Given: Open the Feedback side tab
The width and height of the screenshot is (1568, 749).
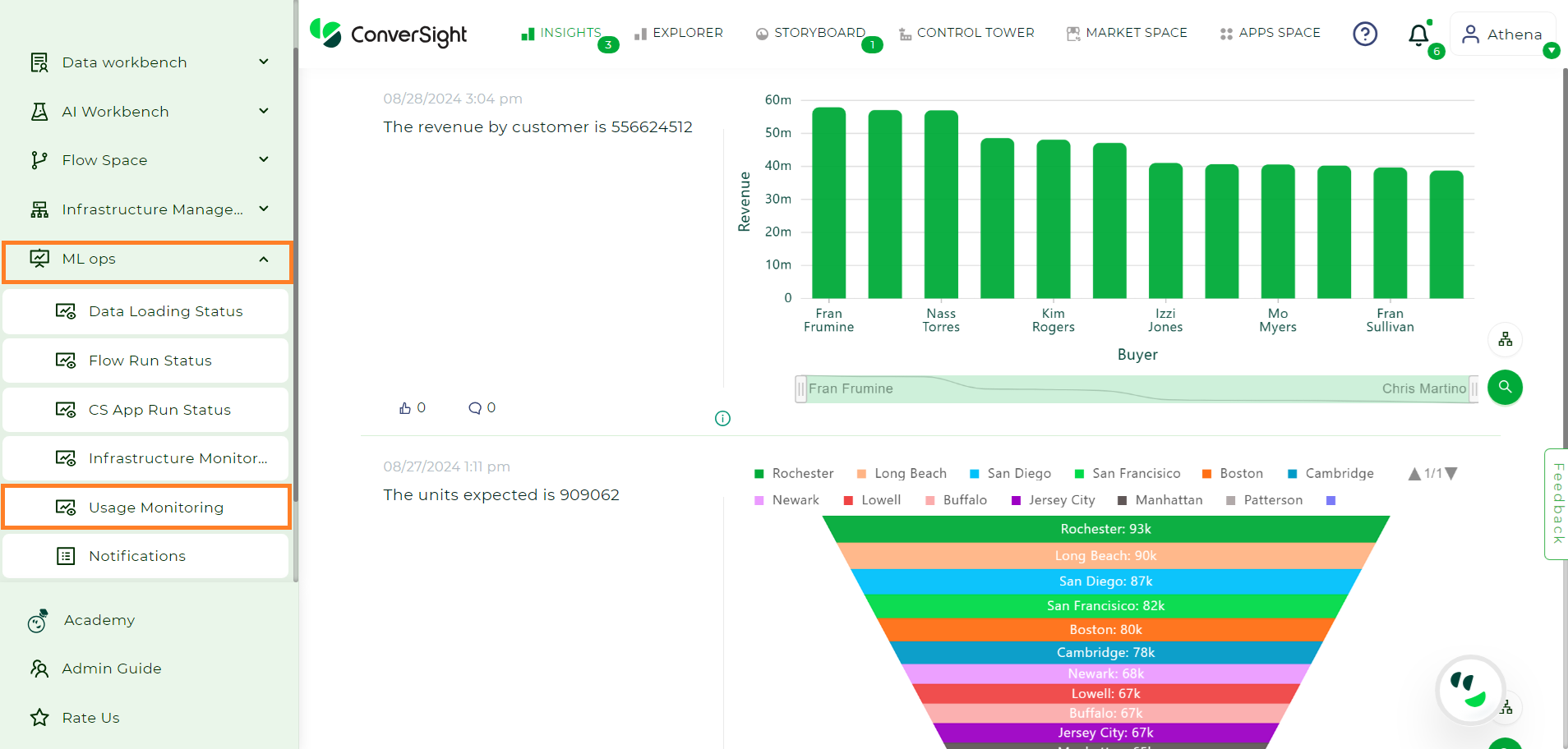Looking at the screenshot, I should 1556,503.
